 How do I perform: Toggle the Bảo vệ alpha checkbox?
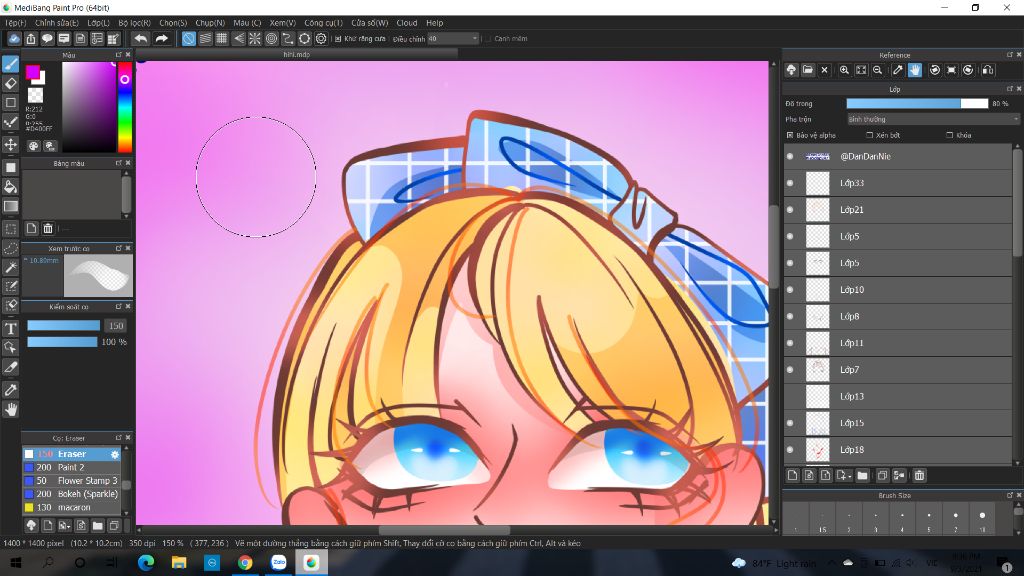(790, 135)
